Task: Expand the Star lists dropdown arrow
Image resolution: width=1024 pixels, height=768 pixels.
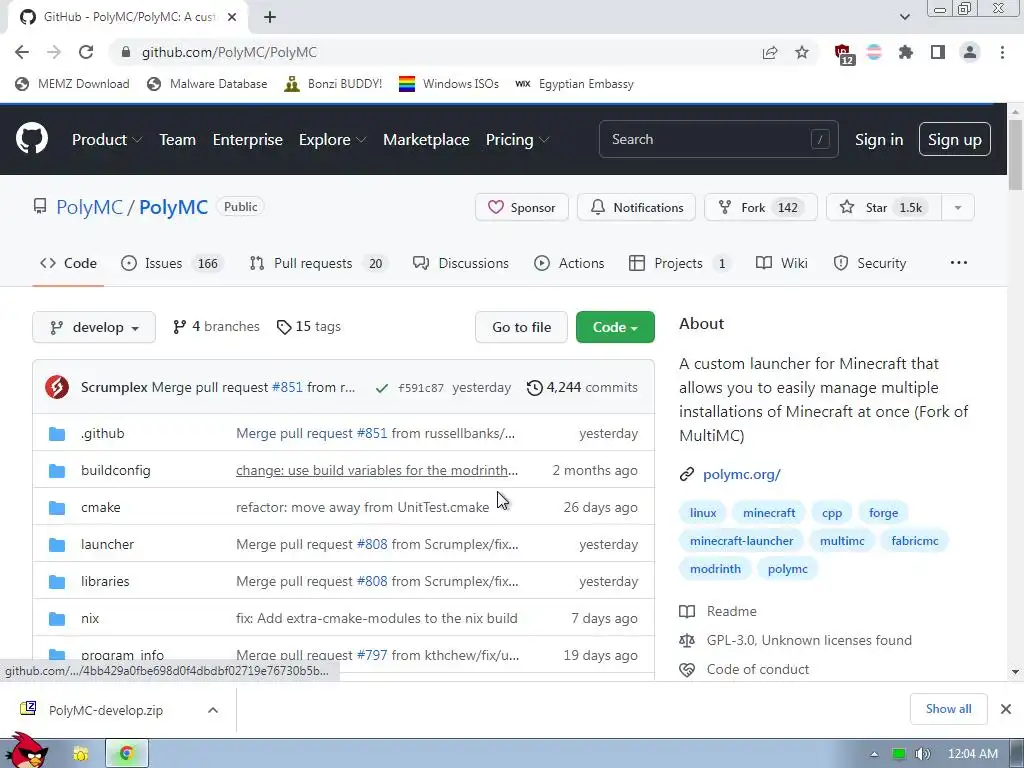Action: 957,208
